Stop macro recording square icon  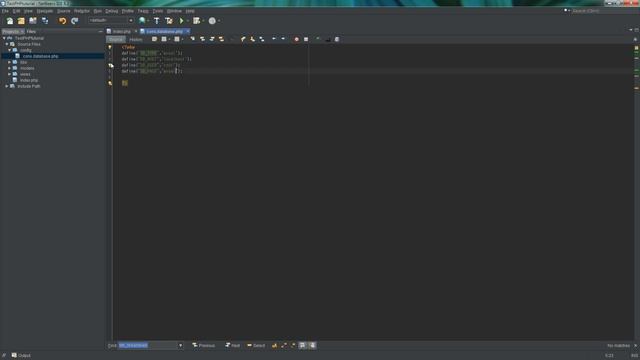[306, 39]
